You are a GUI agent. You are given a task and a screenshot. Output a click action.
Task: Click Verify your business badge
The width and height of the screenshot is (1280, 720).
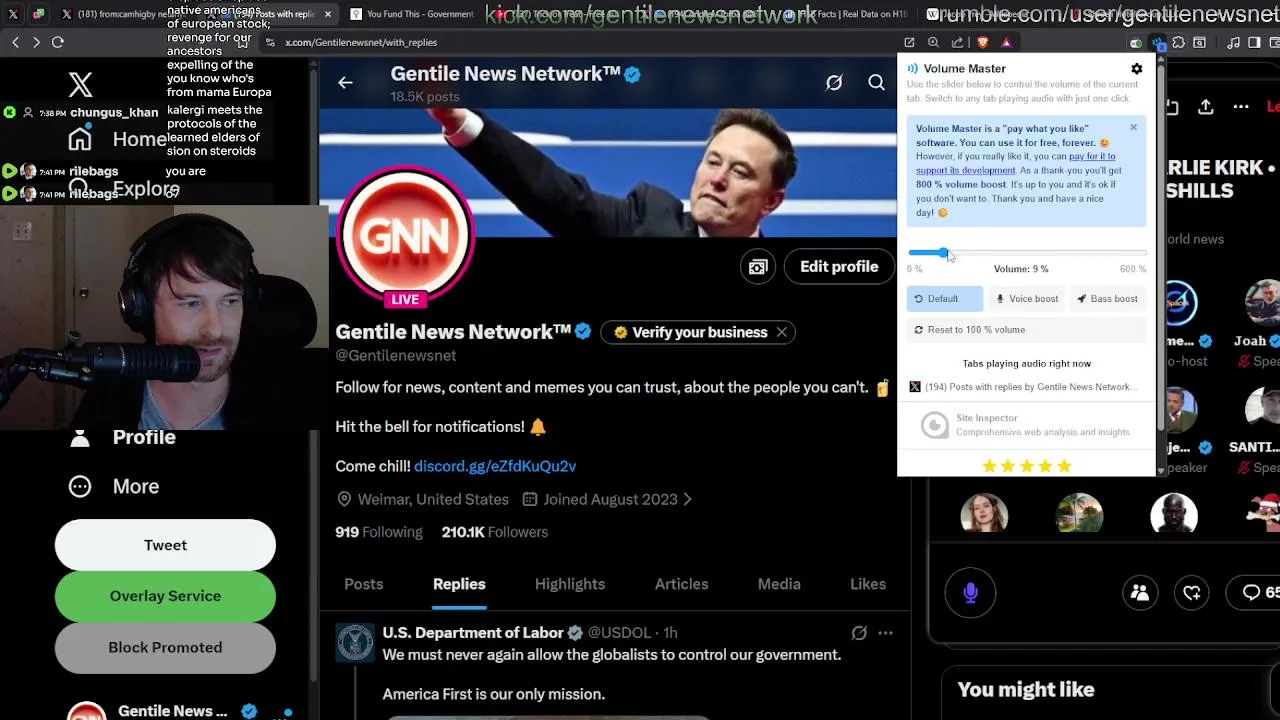click(x=690, y=332)
